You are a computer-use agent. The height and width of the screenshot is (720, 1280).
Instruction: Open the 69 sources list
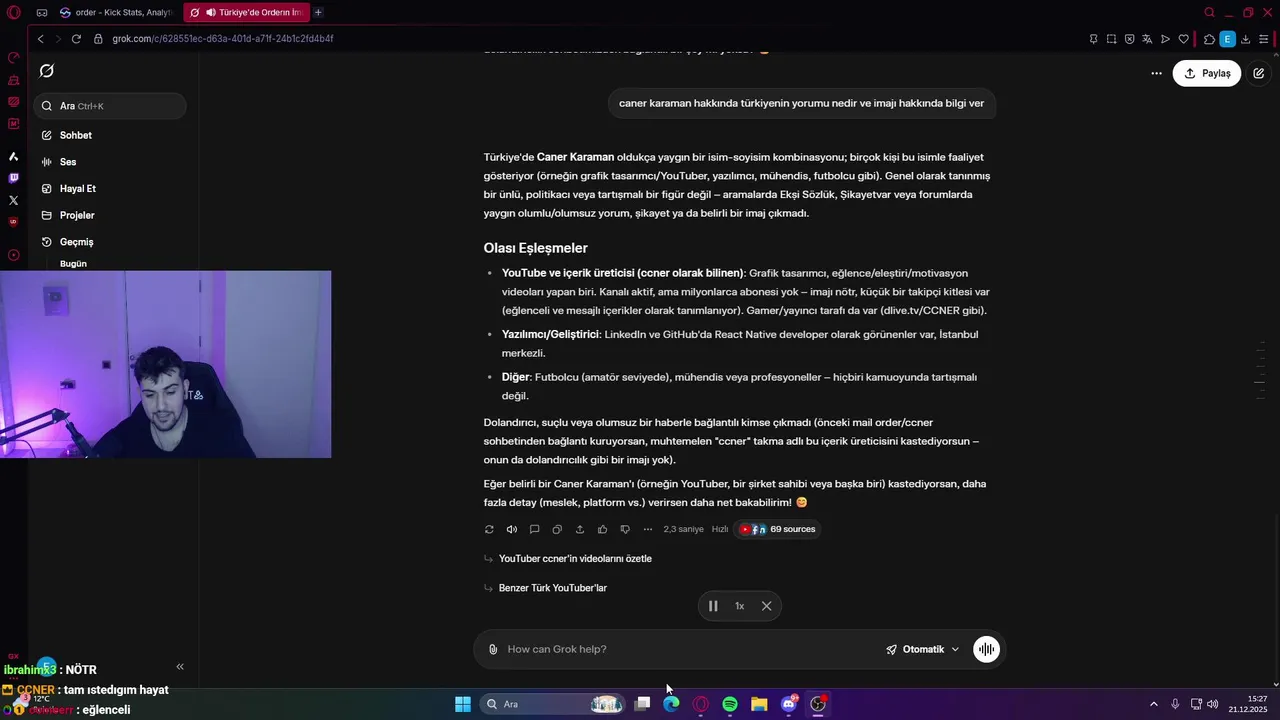777,529
